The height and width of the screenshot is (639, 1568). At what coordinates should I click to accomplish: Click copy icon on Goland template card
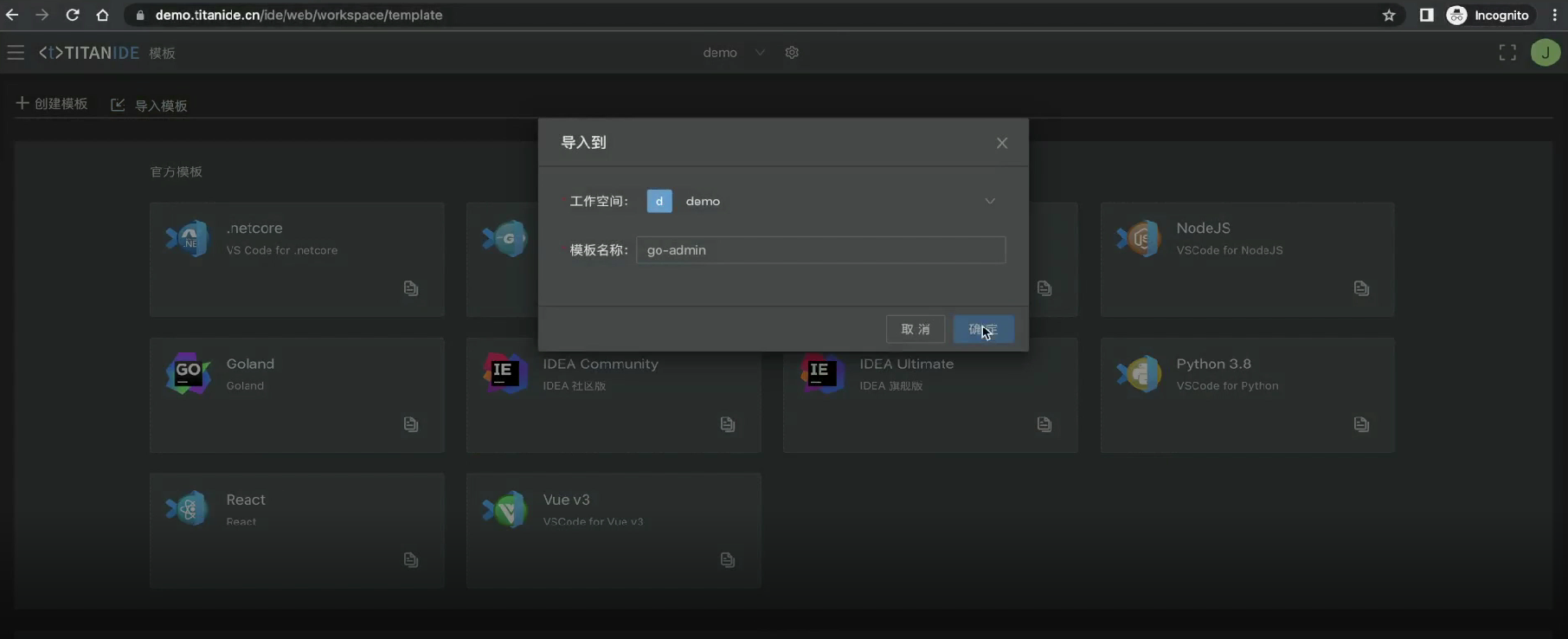[x=411, y=424]
